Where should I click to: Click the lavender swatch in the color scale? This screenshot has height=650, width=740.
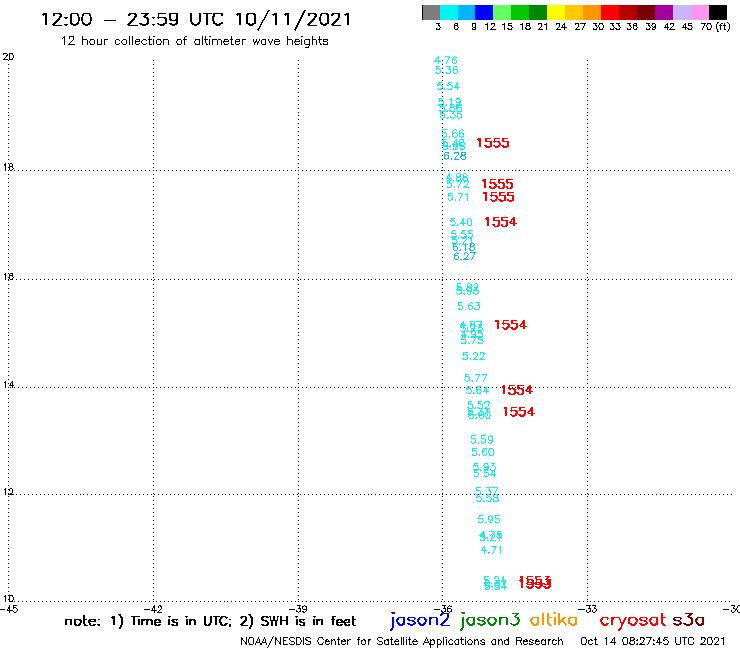(x=681, y=12)
